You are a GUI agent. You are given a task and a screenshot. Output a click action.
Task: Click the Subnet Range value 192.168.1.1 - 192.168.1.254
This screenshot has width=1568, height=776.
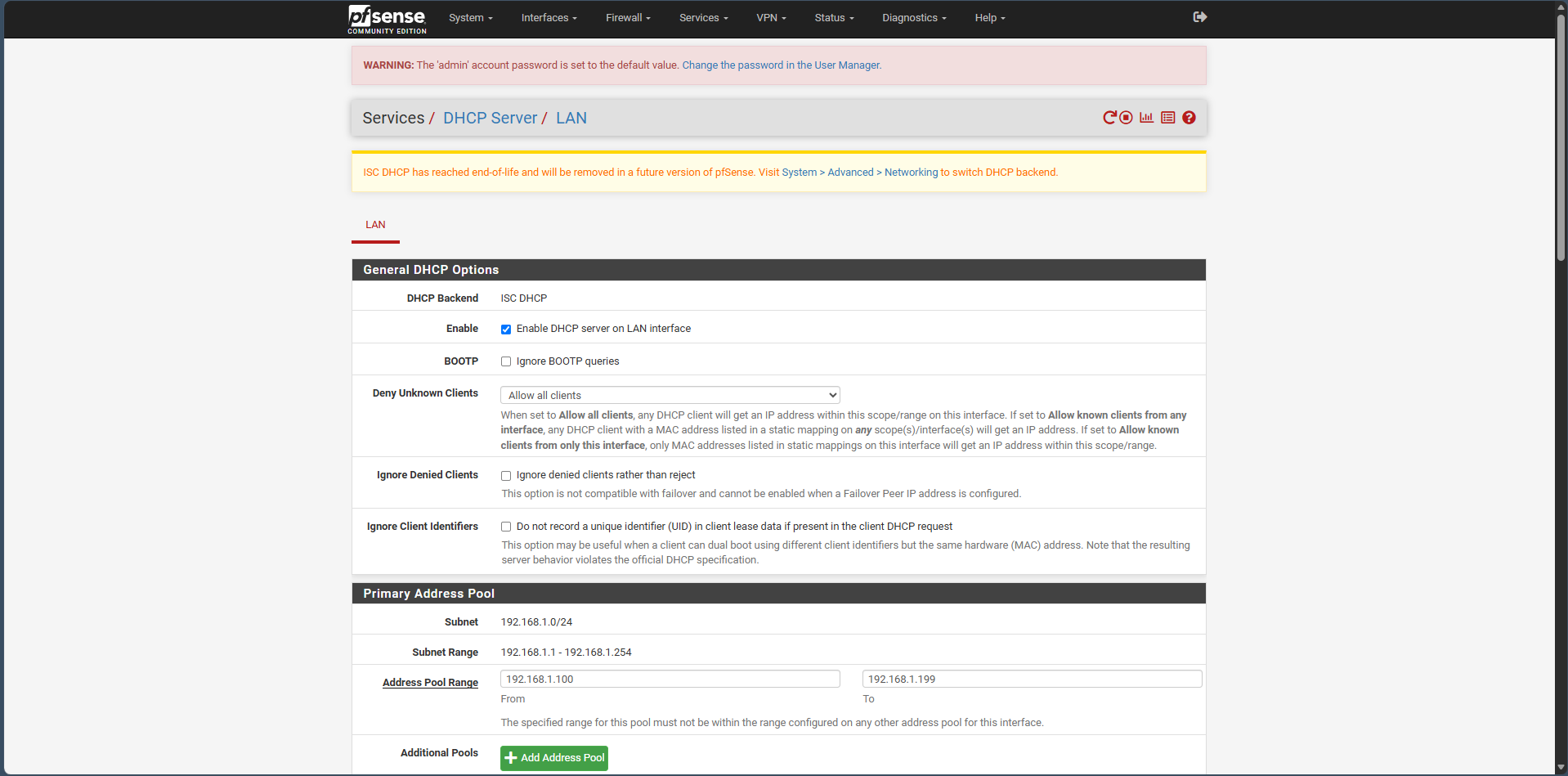(566, 653)
